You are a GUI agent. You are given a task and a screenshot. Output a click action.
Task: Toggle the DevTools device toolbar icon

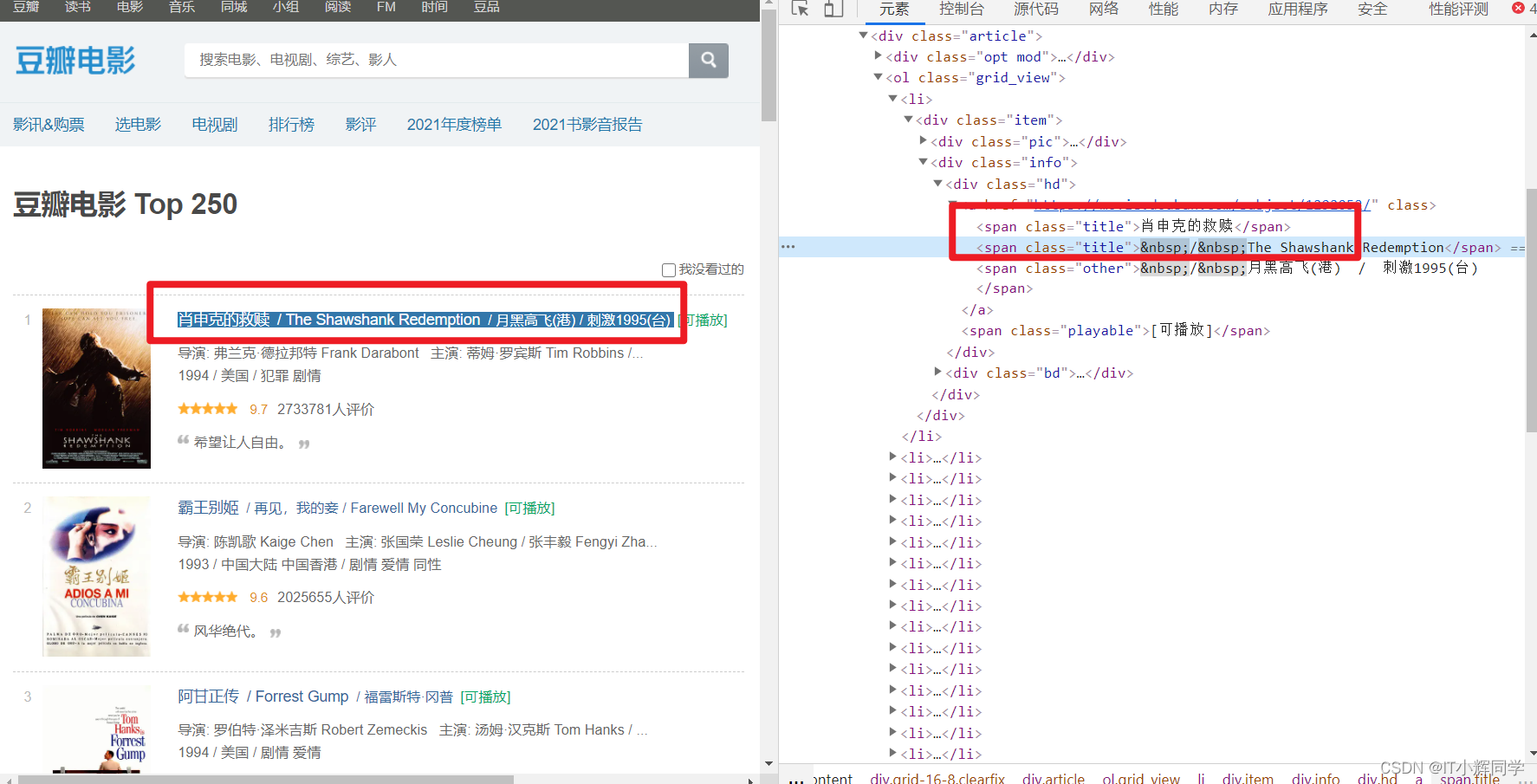[833, 9]
